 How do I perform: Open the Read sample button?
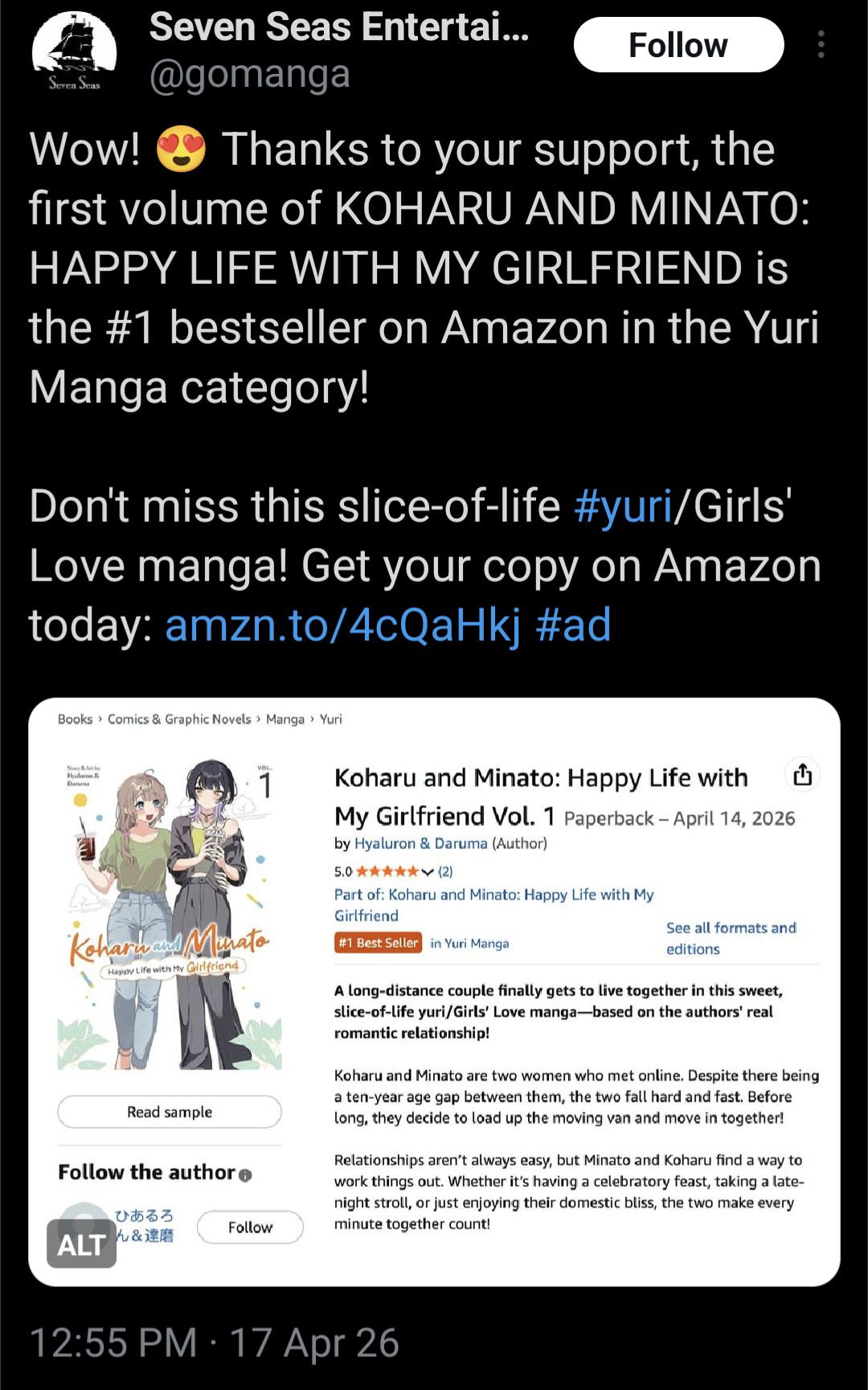(170, 1112)
